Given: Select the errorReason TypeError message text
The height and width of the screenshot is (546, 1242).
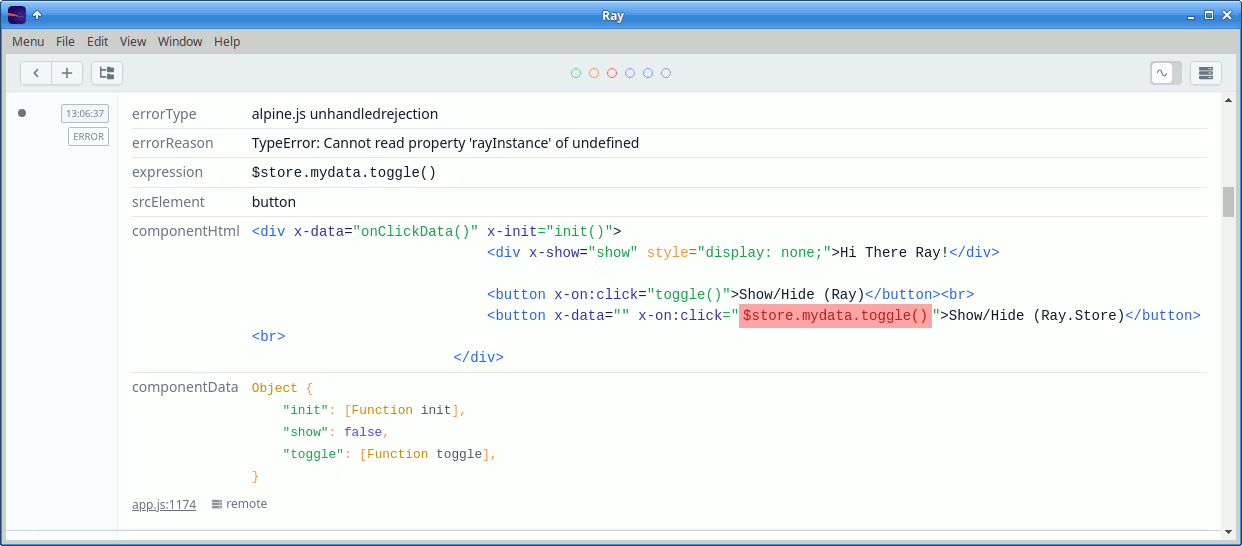Looking at the screenshot, I should 445,143.
